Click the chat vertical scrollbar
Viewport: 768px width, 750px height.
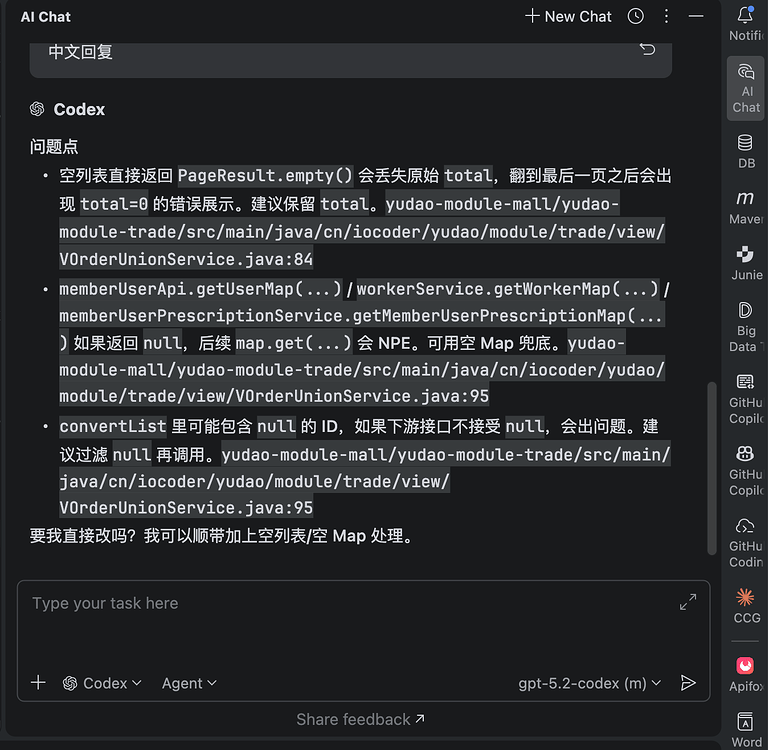[x=712, y=468]
